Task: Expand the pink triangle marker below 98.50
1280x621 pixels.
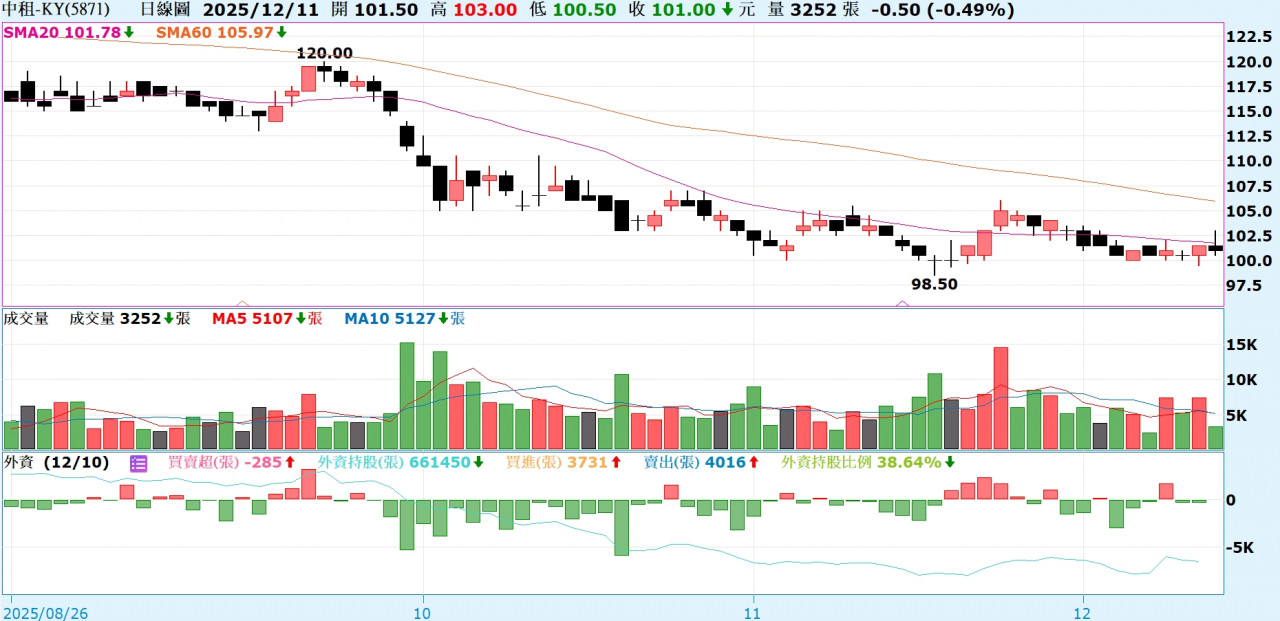Action: [904, 302]
